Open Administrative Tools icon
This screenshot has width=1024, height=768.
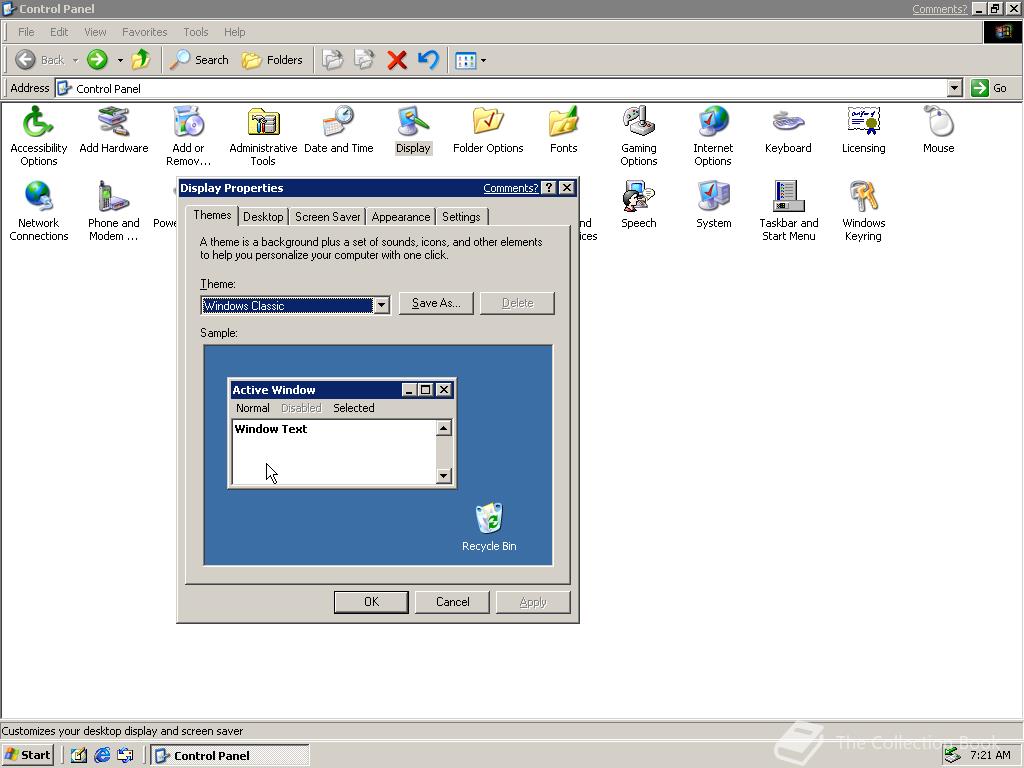click(263, 136)
